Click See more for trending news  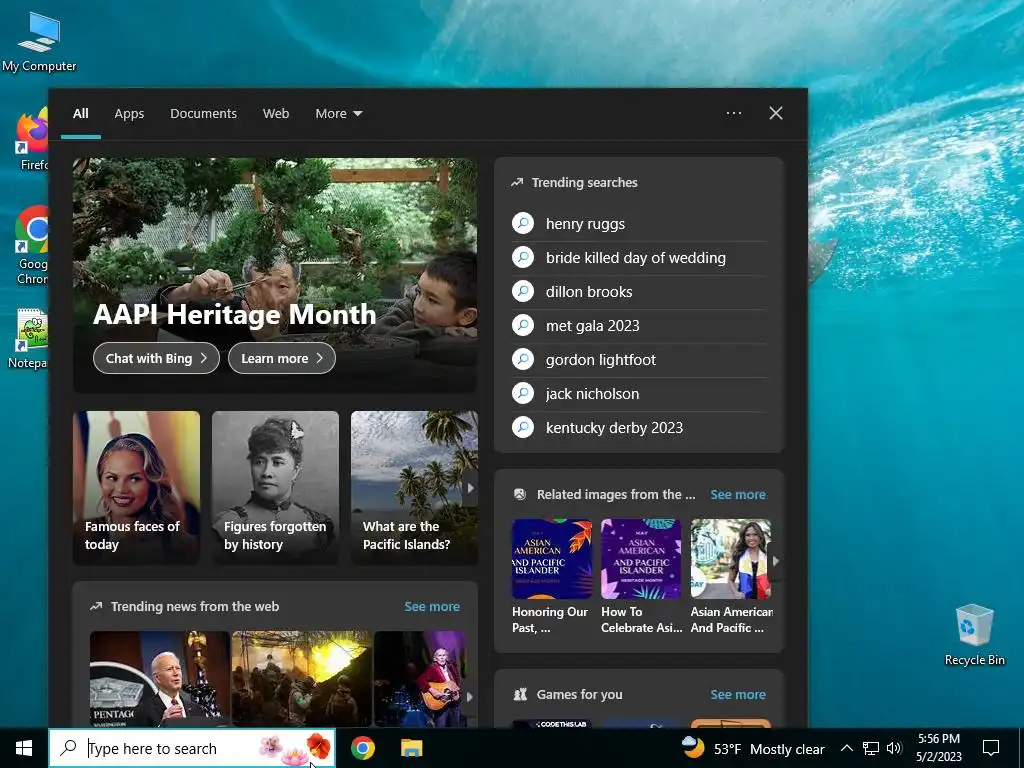click(x=432, y=607)
